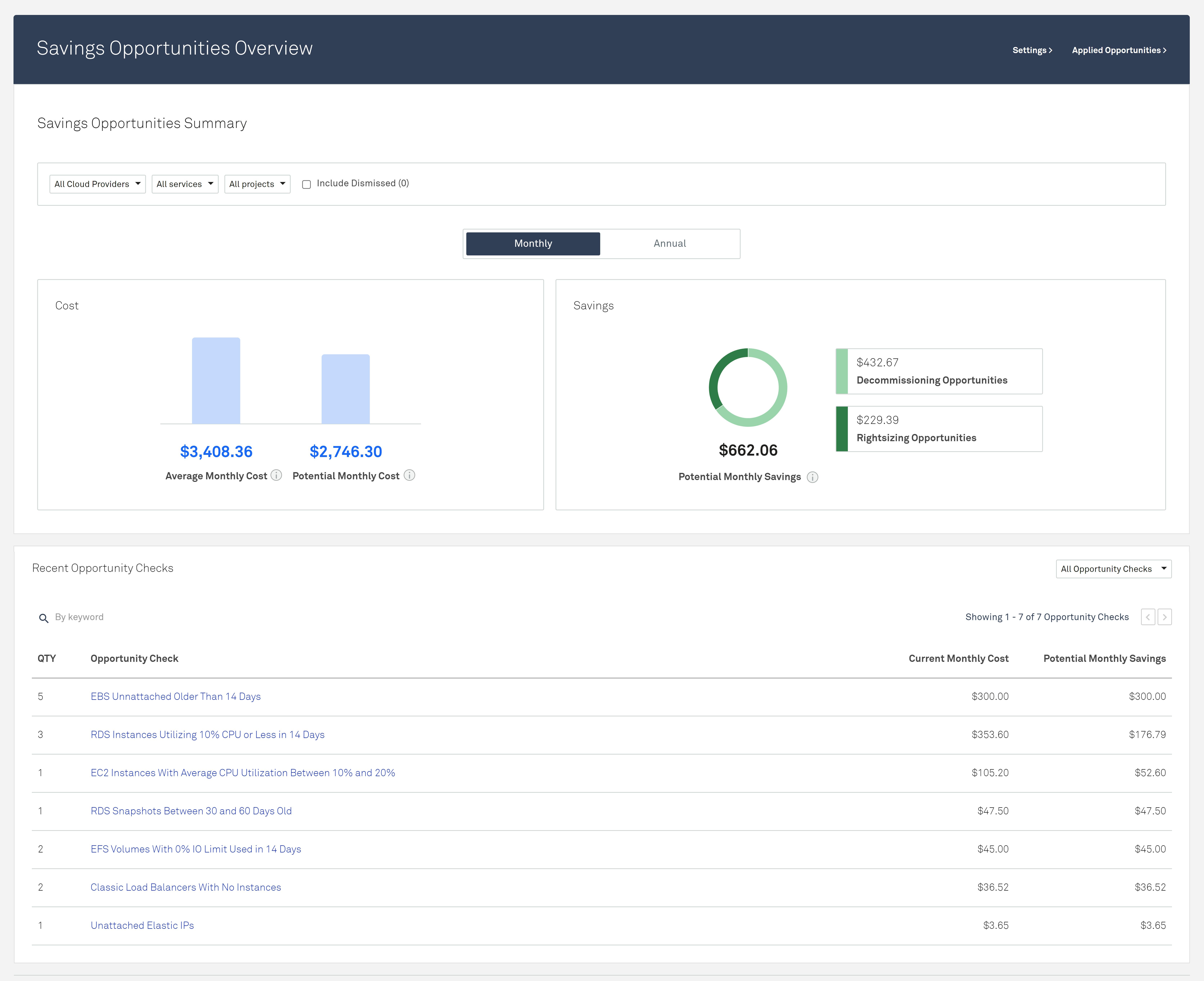The width and height of the screenshot is (1204, 981).
Task: Click info icon beside Potential Monthly Savings
Action: [812, 477]
